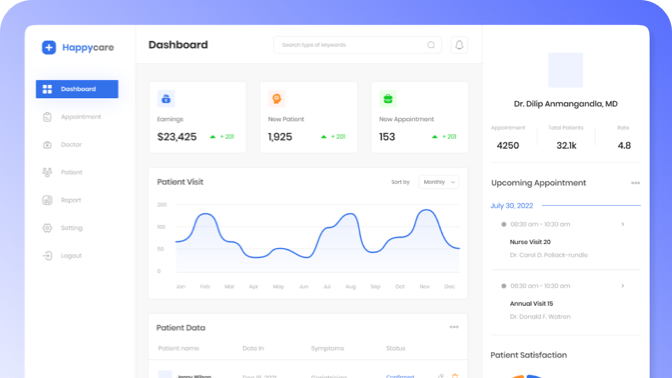Click the magnifier search icon
The image size is (672, 378).
[x=431, y=45]
